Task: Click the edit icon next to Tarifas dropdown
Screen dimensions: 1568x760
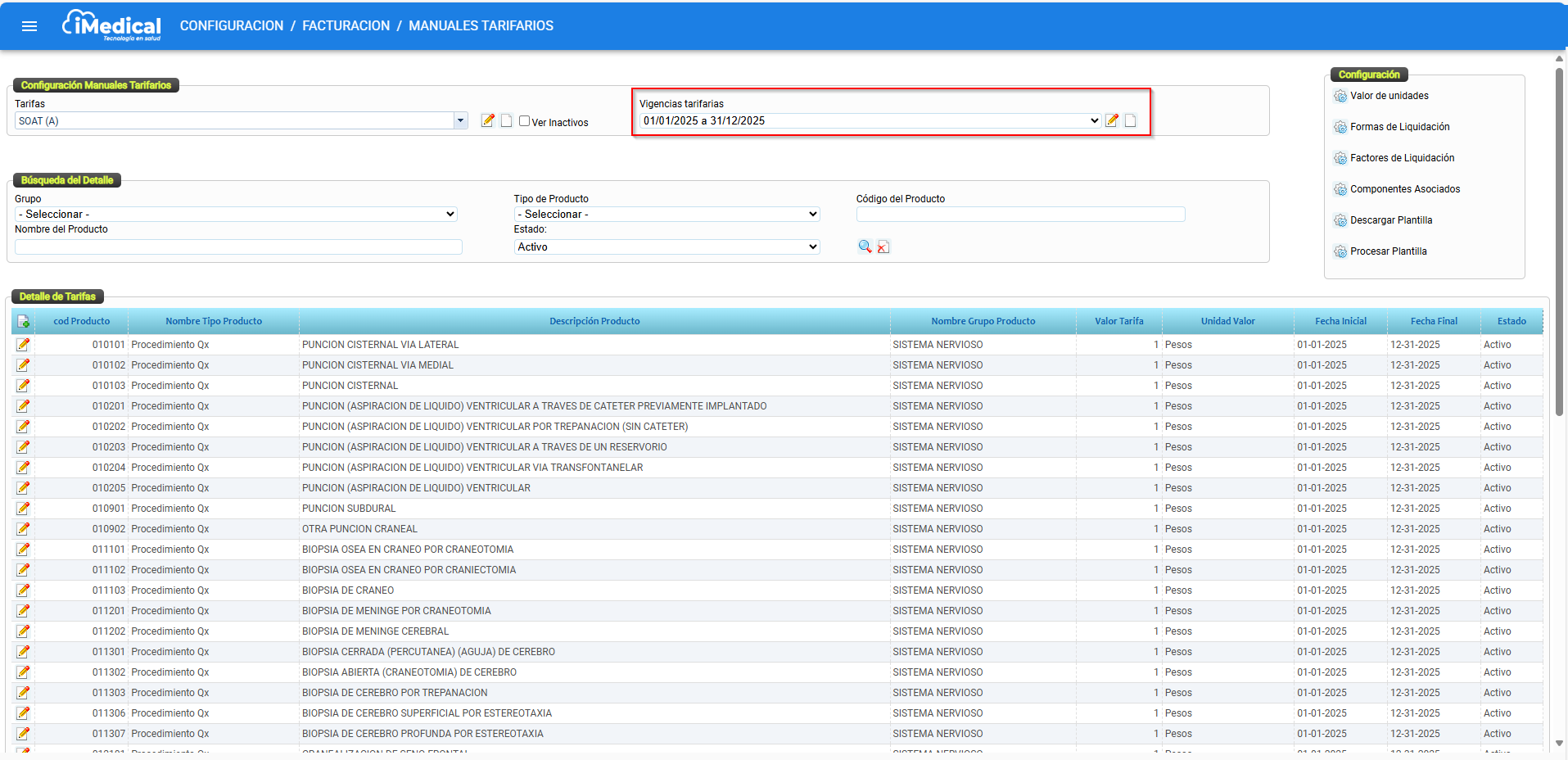Action: pyautogui.click(x=488, y=120)
